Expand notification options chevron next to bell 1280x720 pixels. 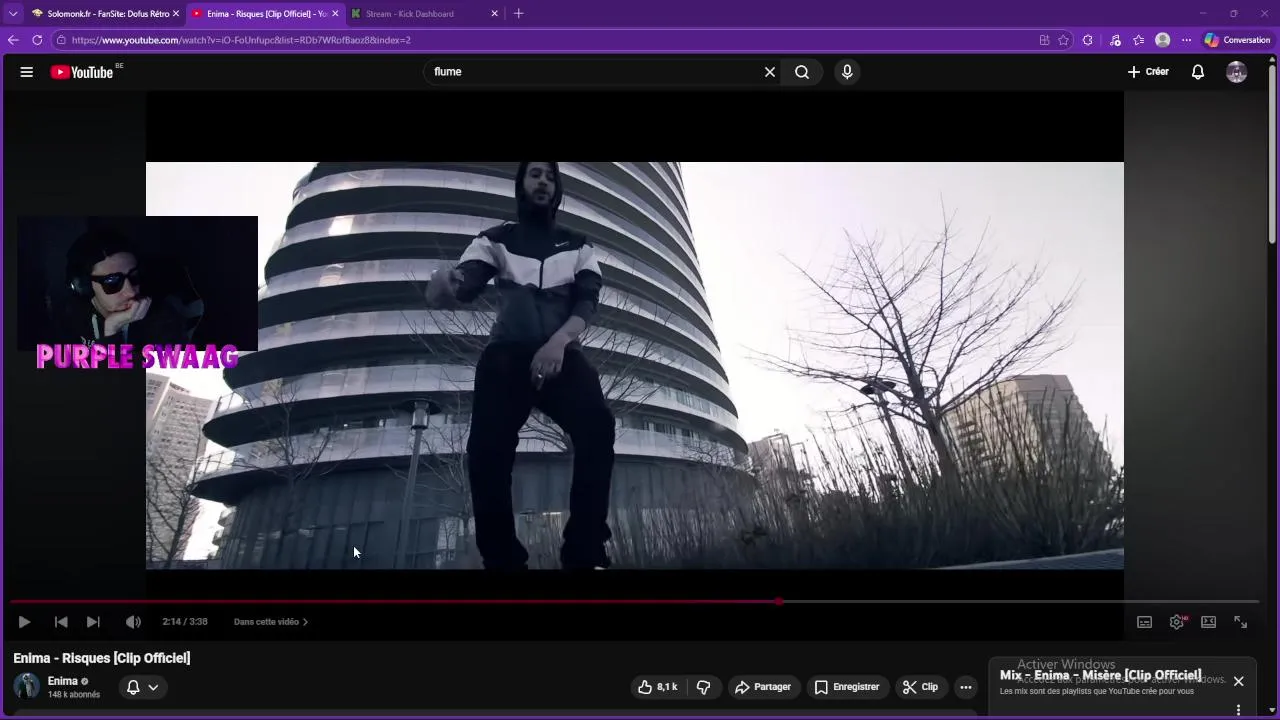coord(153,687)
